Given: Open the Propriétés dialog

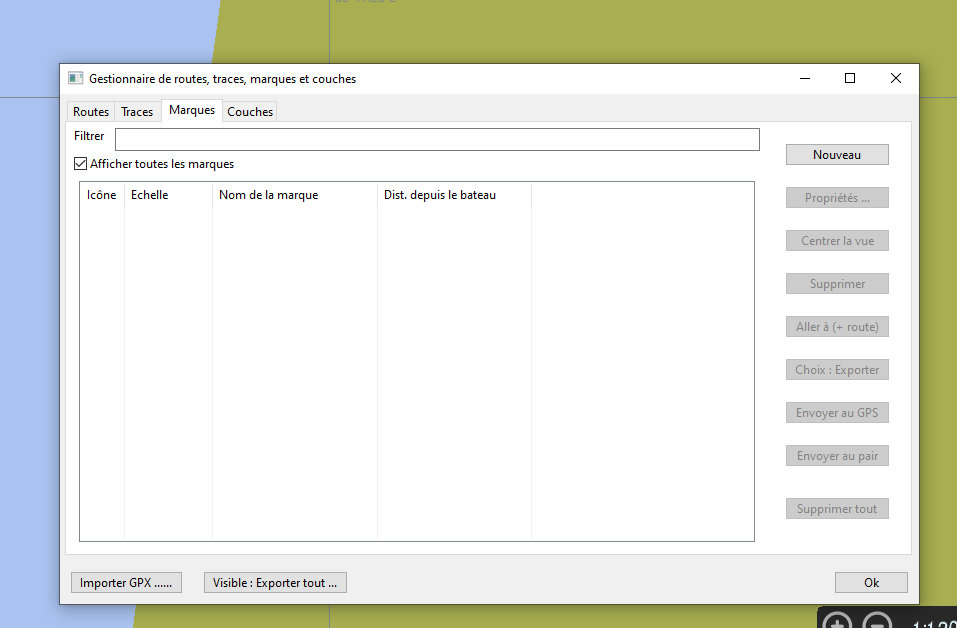Looking at the screenshot, I should tap(836, 197).
